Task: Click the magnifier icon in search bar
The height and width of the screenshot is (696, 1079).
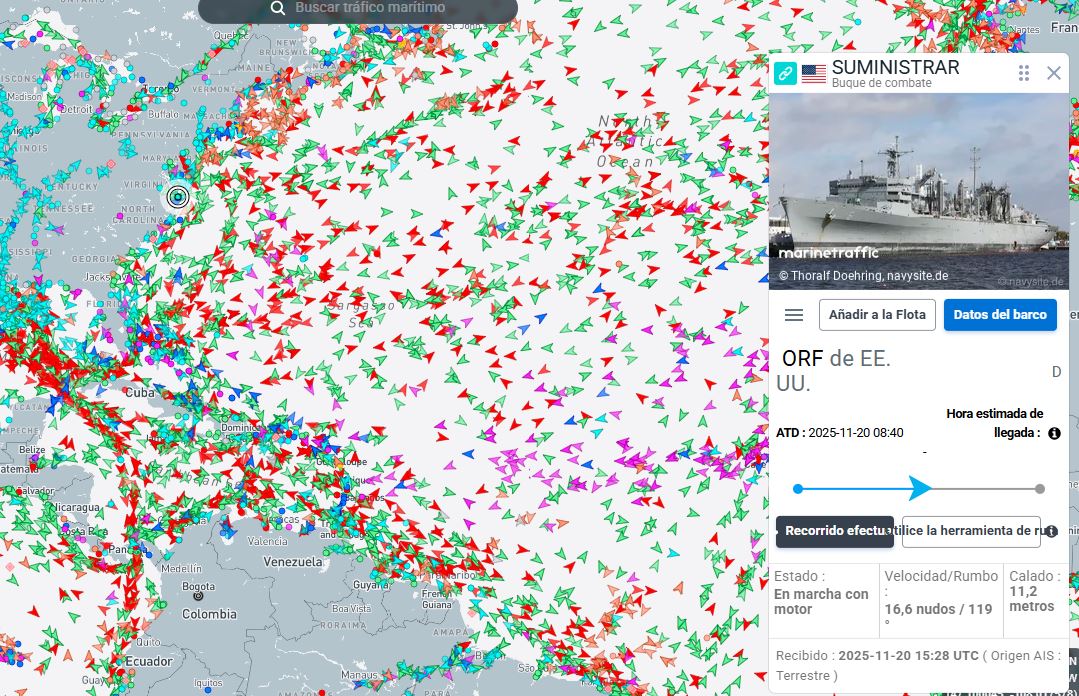Action: pos(278,9)
